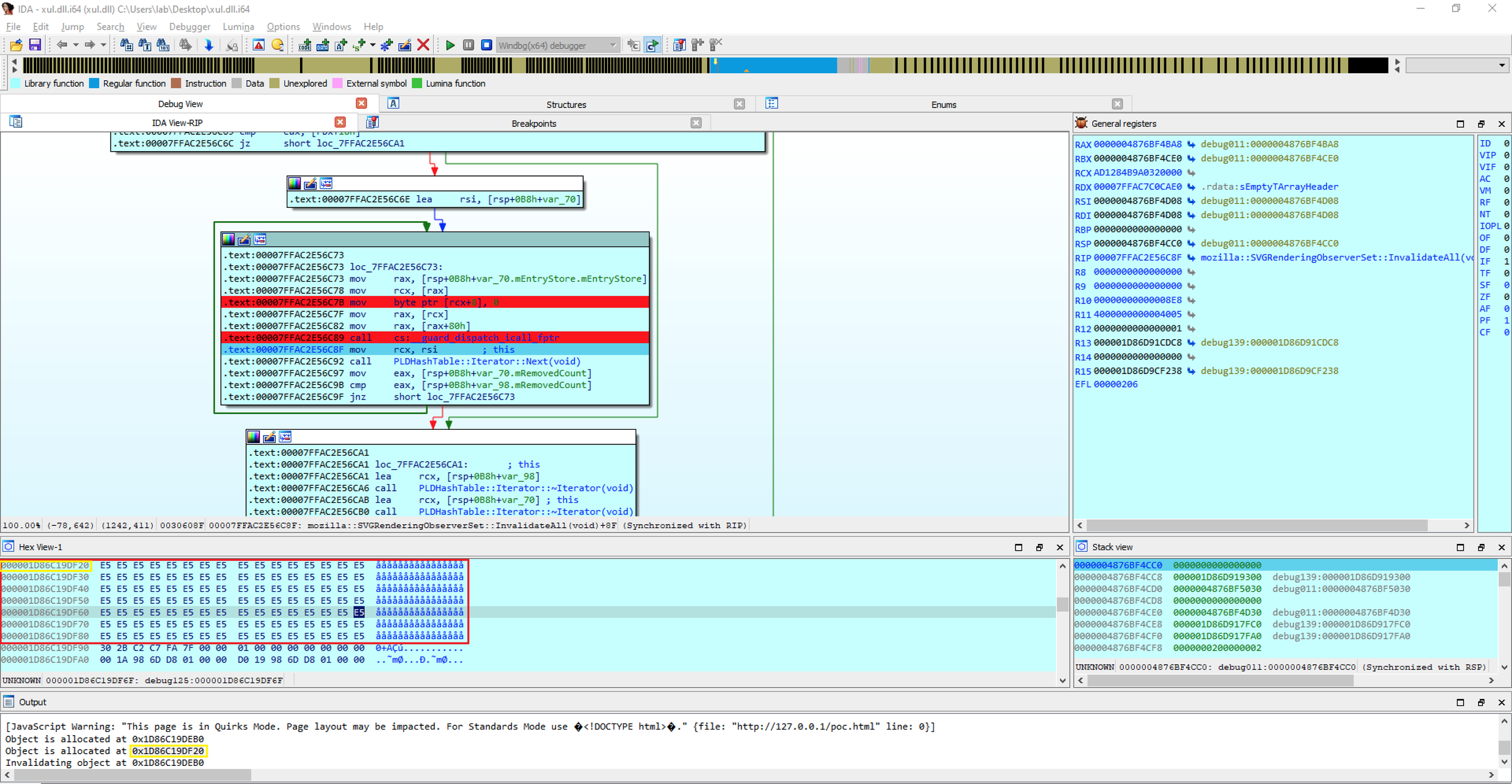The height and width of the screenshot is (784, 1512).
Task: Click the Hex View-1 tab icon
Action: [9, 547]
